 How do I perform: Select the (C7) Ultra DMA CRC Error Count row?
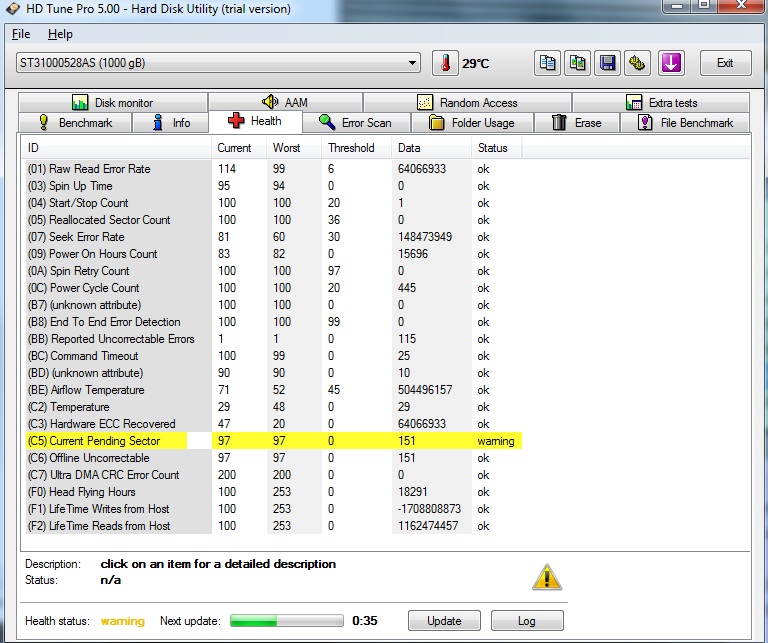[x=272, y=475]
